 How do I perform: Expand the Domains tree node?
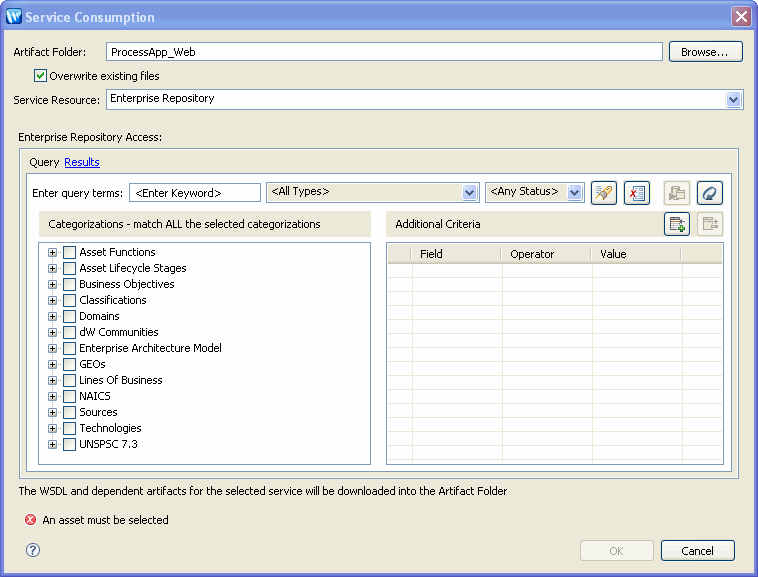click(x=52, y=316)
